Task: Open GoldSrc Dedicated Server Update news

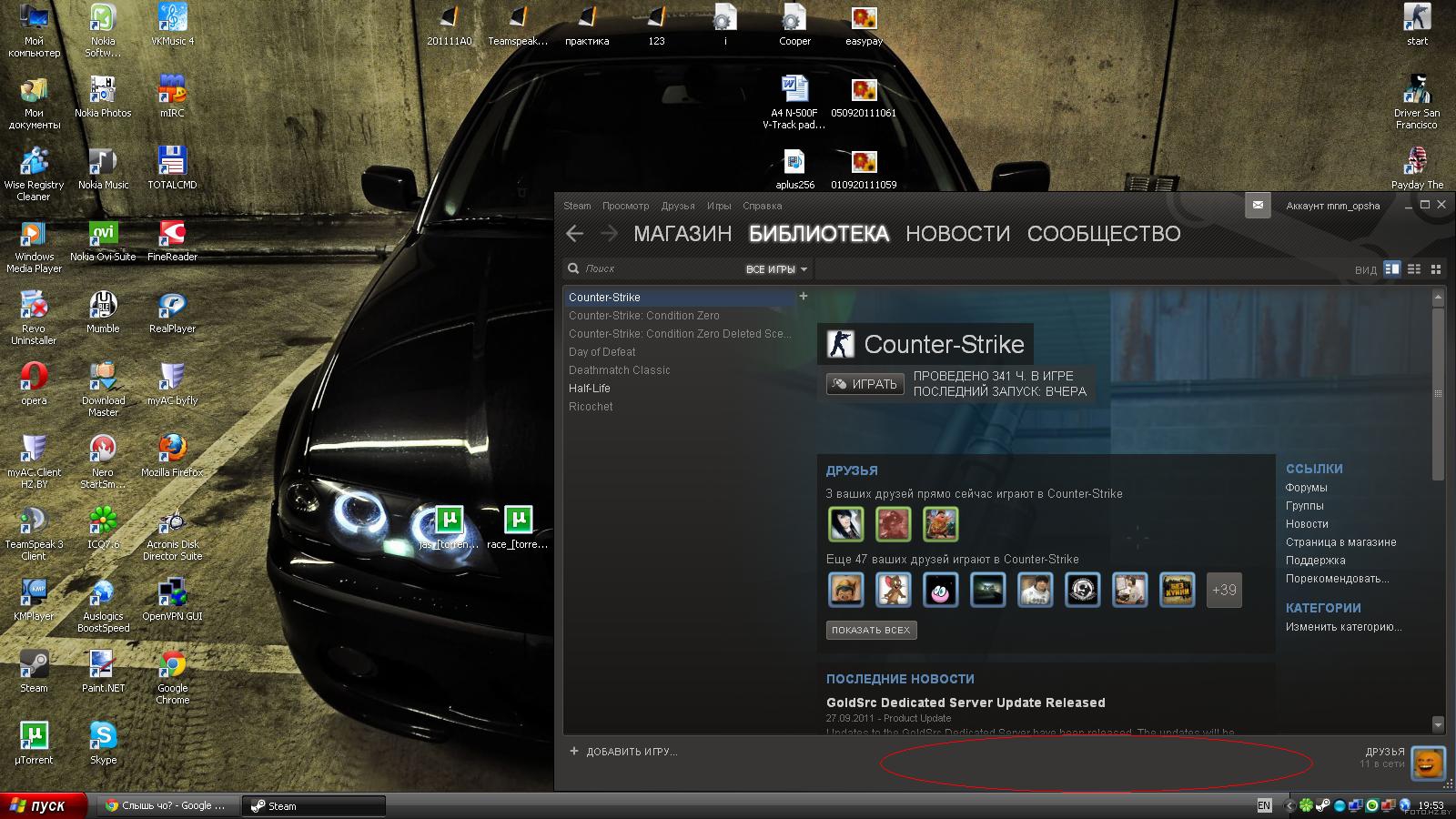Action: [966, 703]
